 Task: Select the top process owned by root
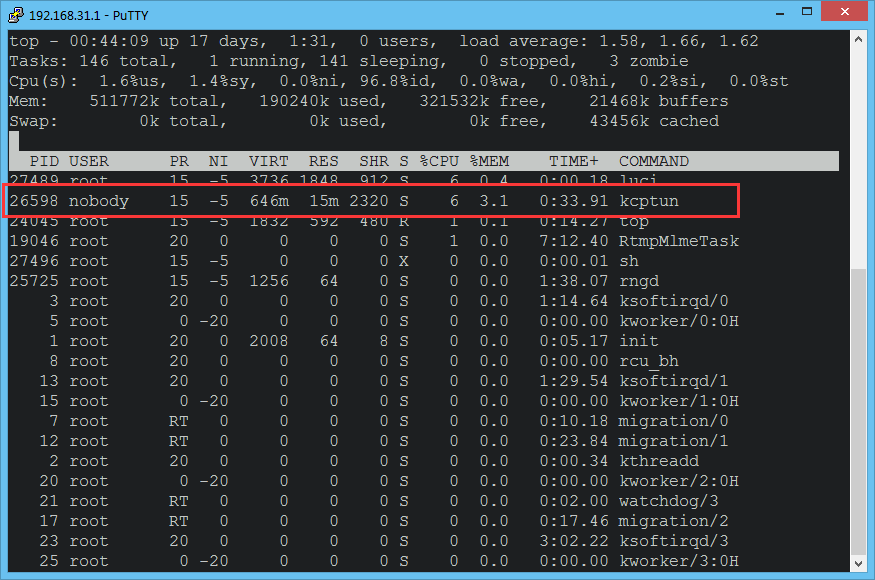tap(400, 220)
